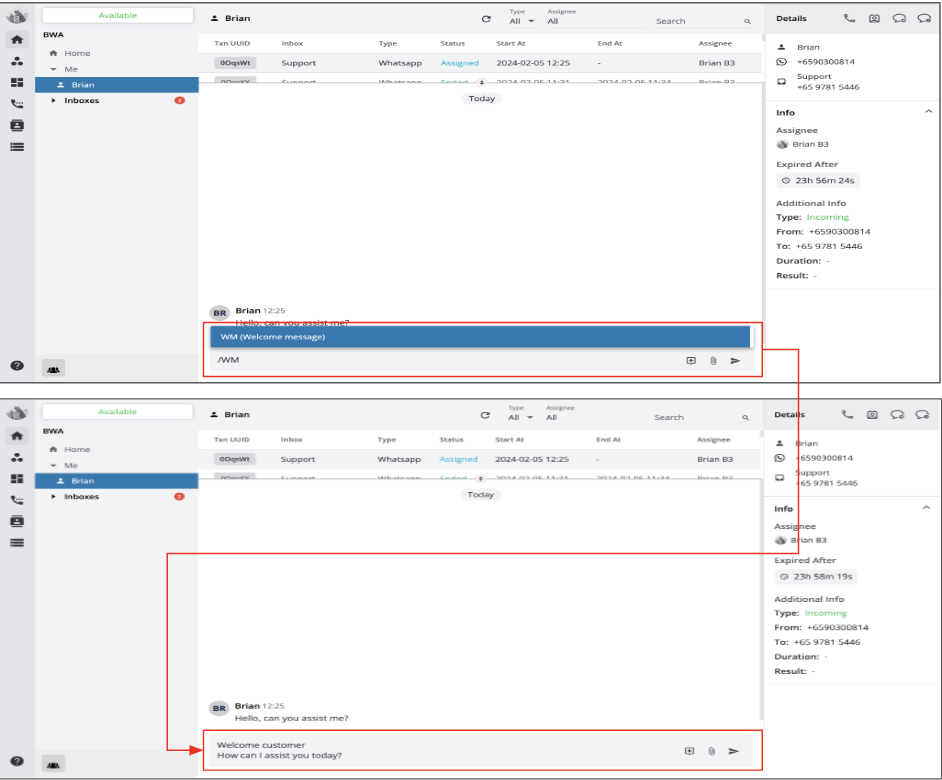Open contact card icon in Welcome customer window Details
This screenshot has height=780, width=942.
tap(872, 415)
